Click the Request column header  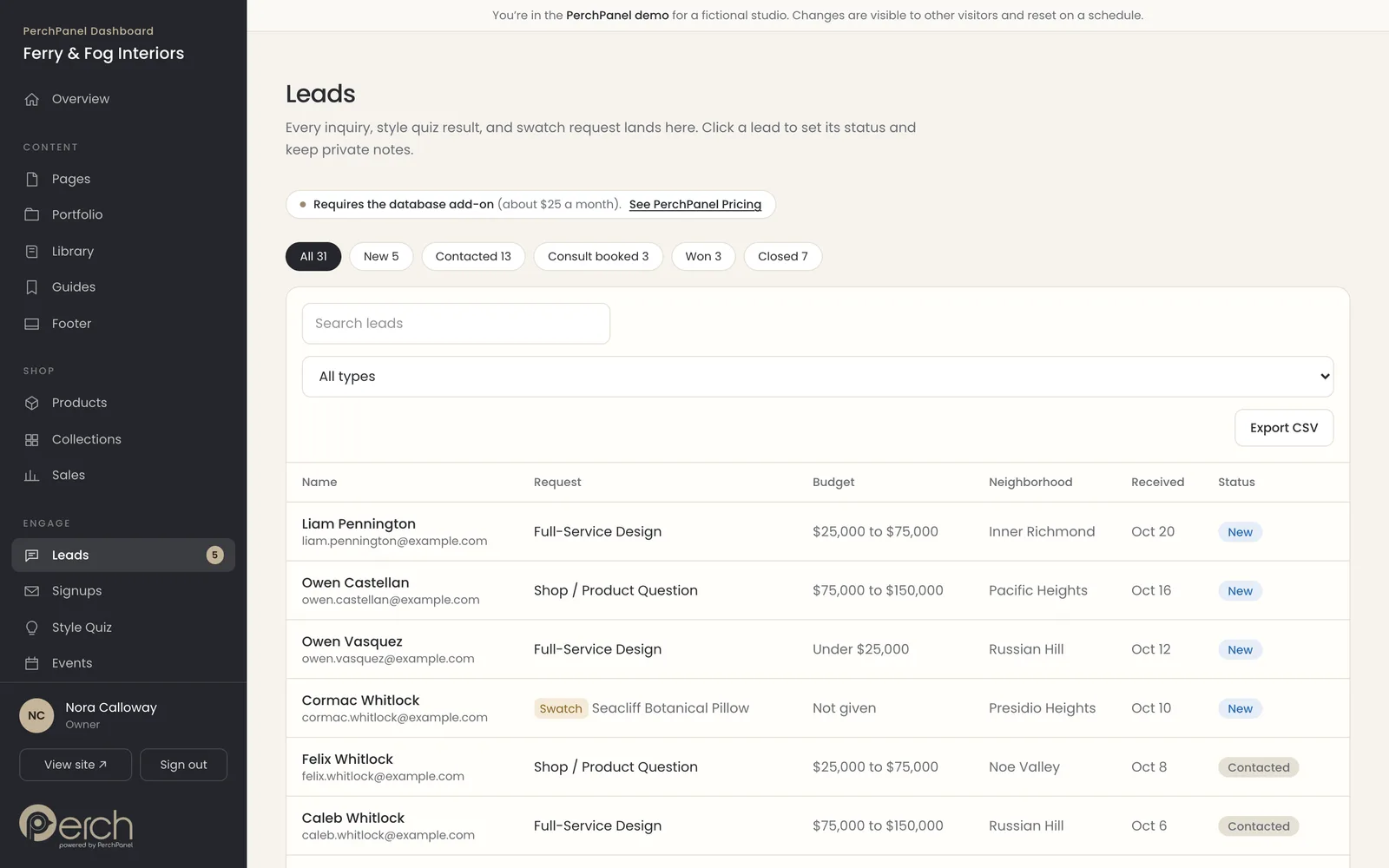(557, 482)
